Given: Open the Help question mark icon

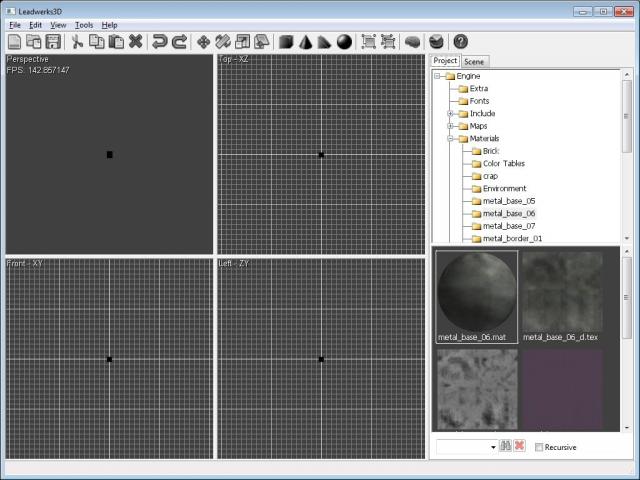Looking at the screenshot, I should pyautogui.click(x=460, y=42).
